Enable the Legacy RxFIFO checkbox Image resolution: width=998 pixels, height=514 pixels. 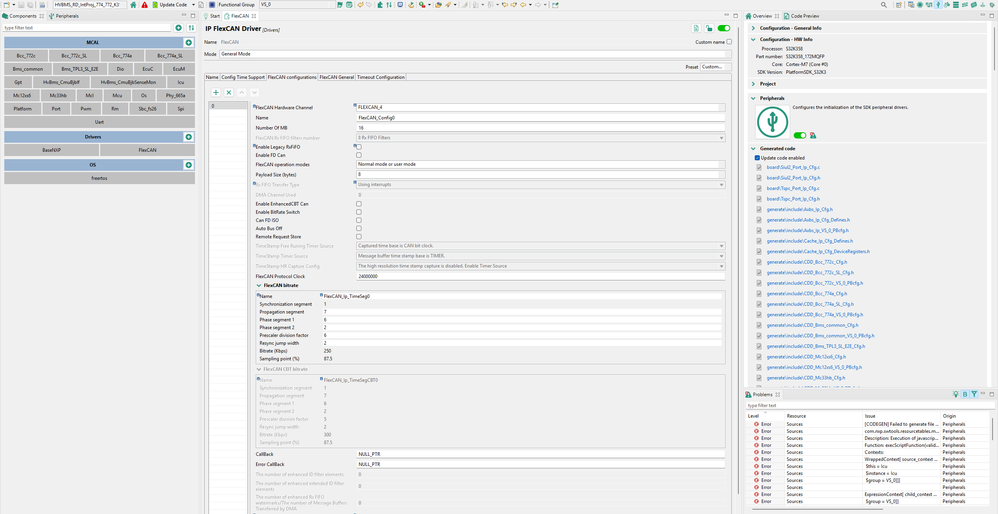(359, 147)
